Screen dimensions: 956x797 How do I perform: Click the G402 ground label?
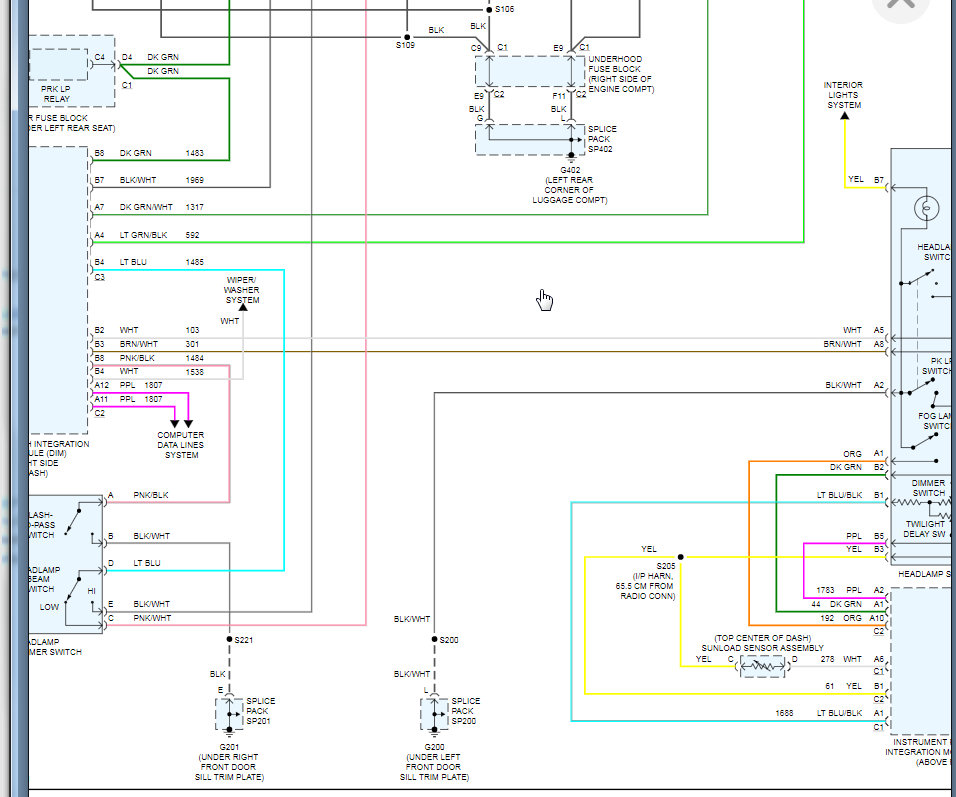(x=570, y=170)
